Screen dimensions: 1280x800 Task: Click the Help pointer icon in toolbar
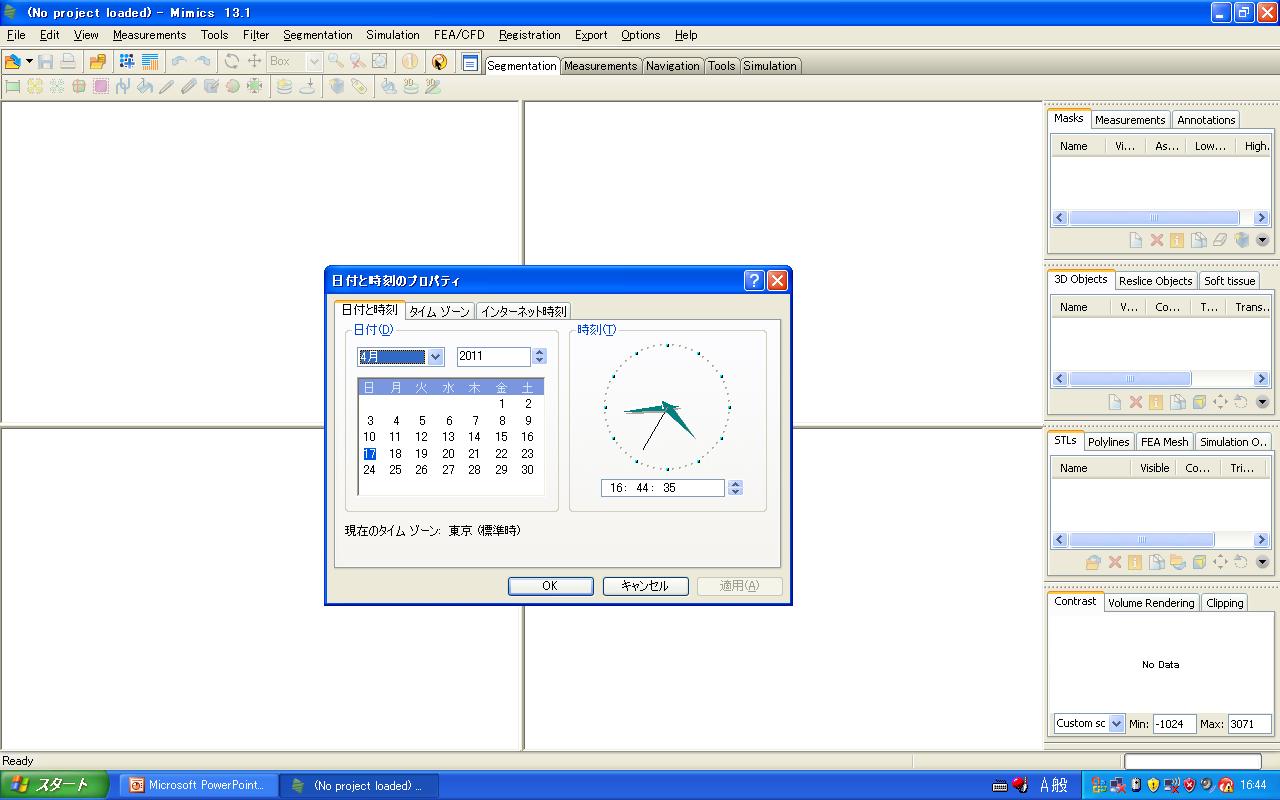click(440, 61)
